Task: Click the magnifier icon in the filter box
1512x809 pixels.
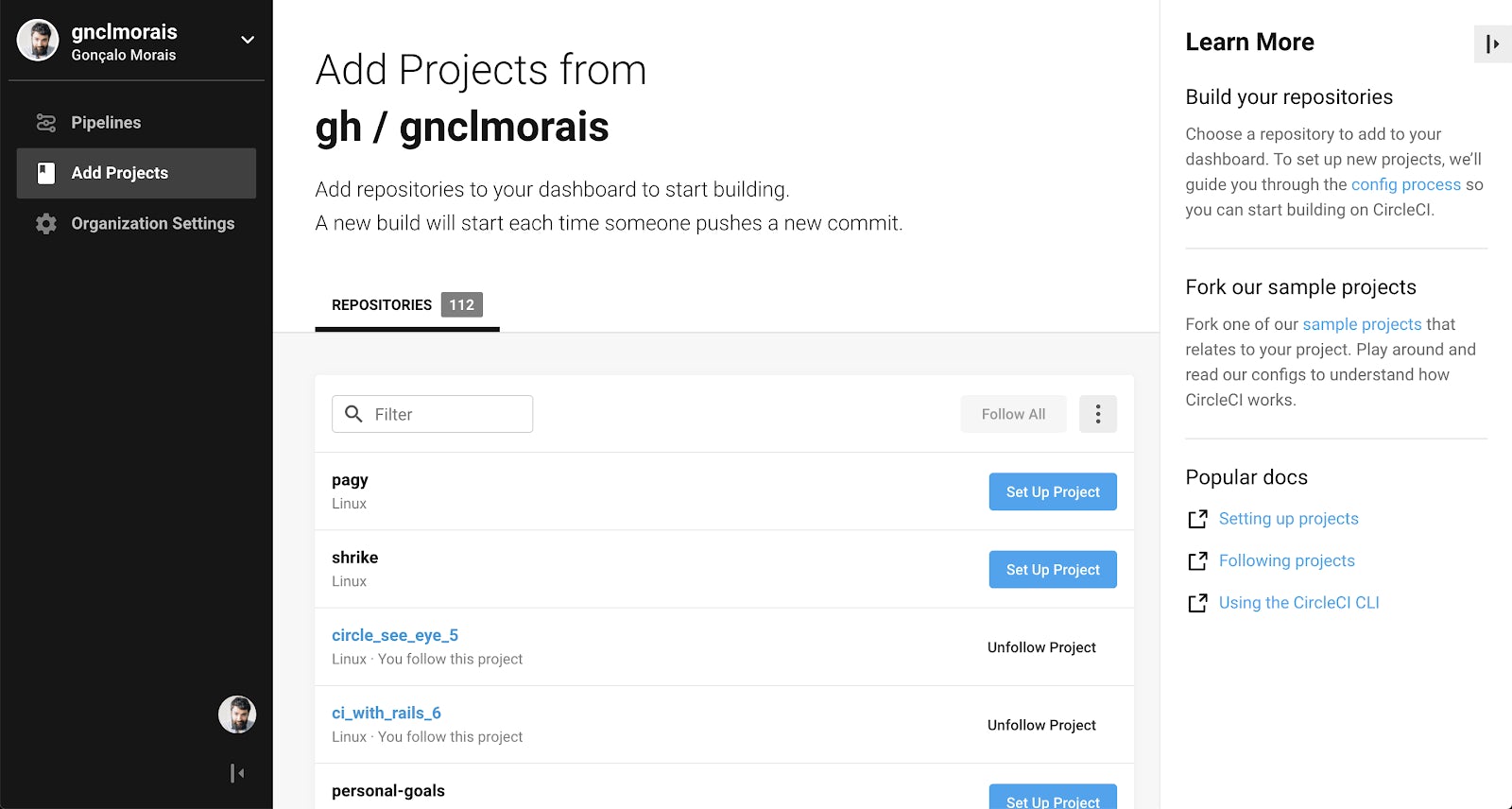Action: [353, 414]
